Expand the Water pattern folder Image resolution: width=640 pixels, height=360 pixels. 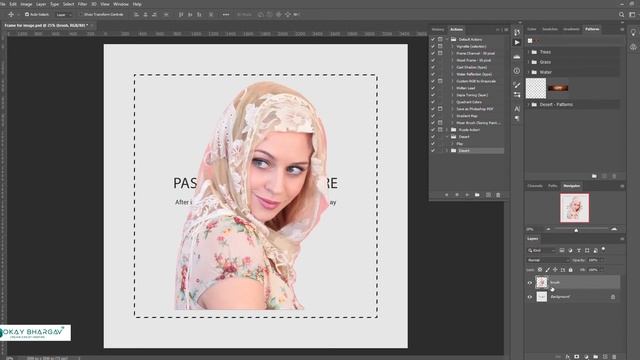click(529, 72)
